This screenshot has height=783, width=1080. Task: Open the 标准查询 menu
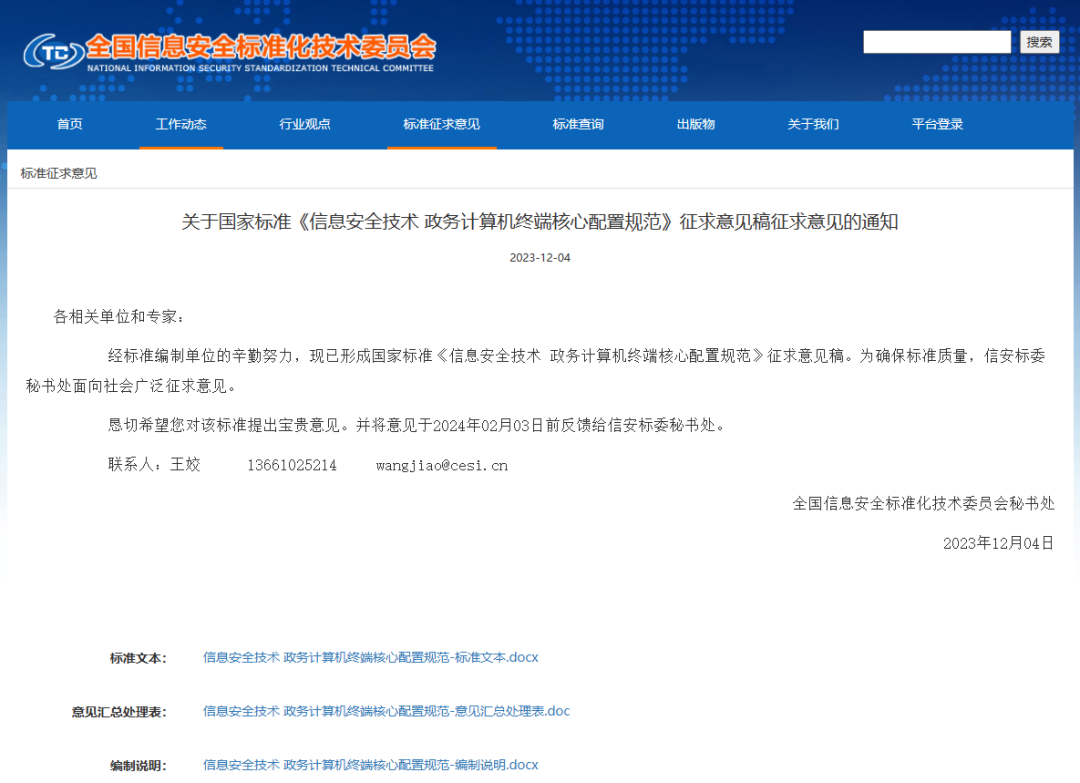pyautogui.click(x=578, y=124)
